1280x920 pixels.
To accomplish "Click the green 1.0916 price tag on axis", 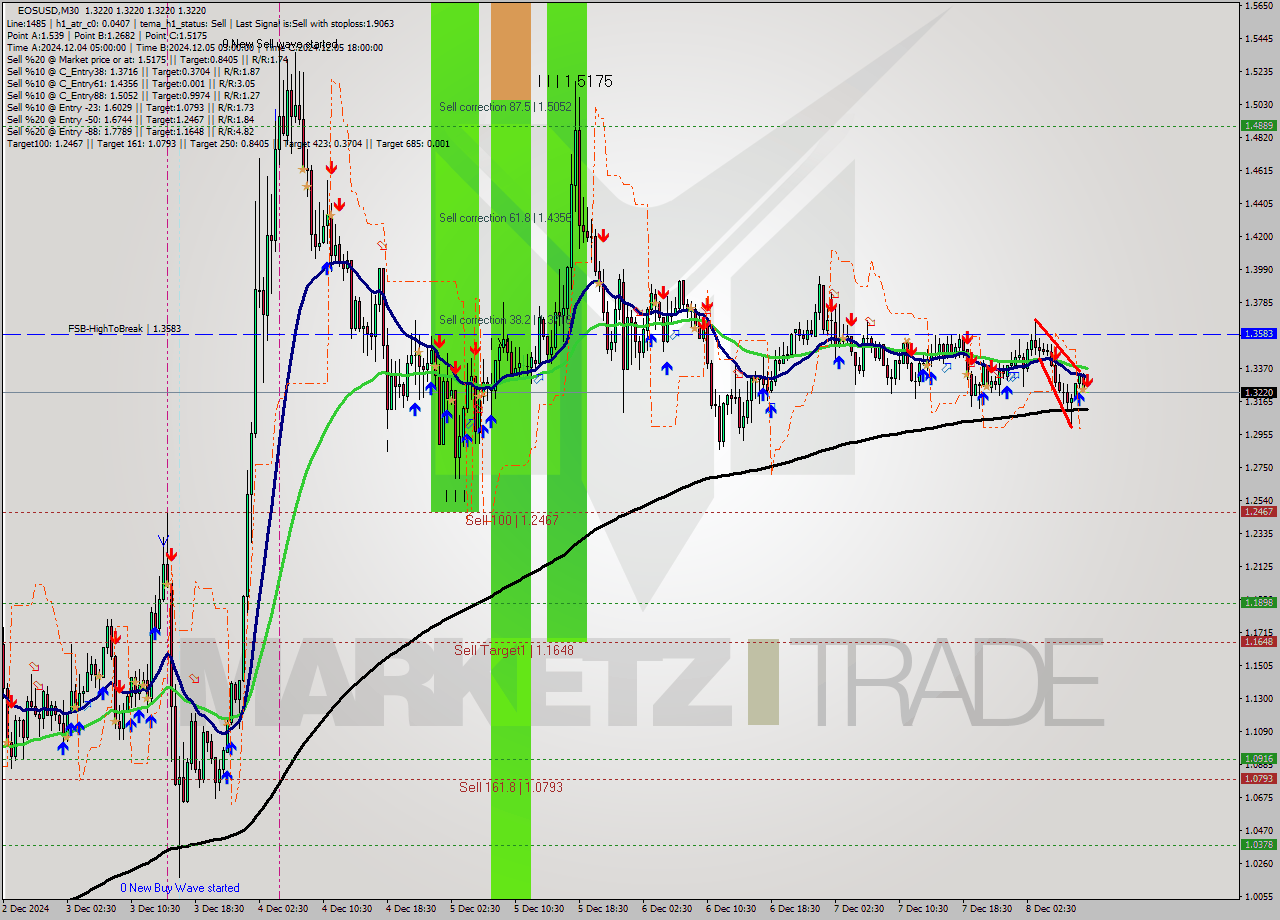I will tap(1258, 759).
